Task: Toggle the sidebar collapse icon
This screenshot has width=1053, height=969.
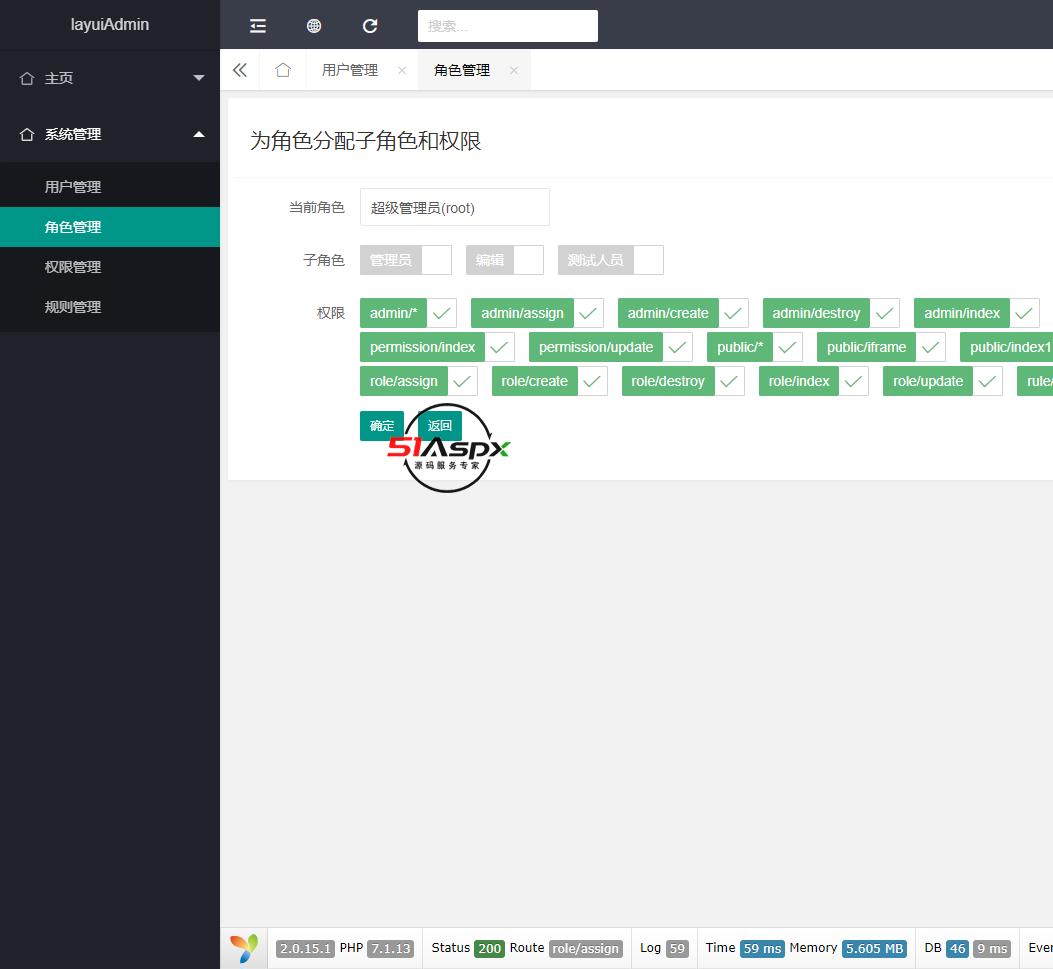Action: (258, 26)
